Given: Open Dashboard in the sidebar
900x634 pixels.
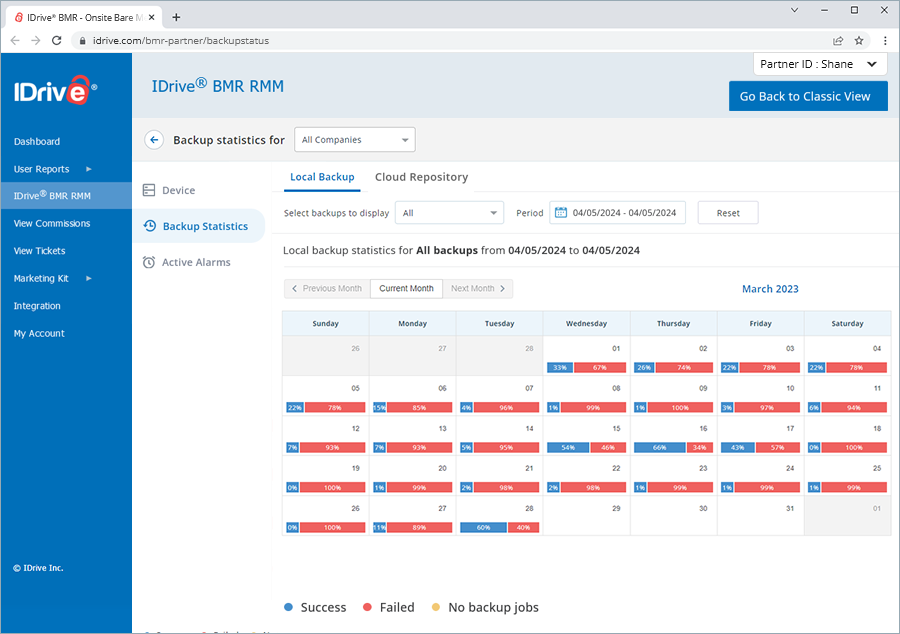Looking at the screenshot, I should tap(37, 142).
